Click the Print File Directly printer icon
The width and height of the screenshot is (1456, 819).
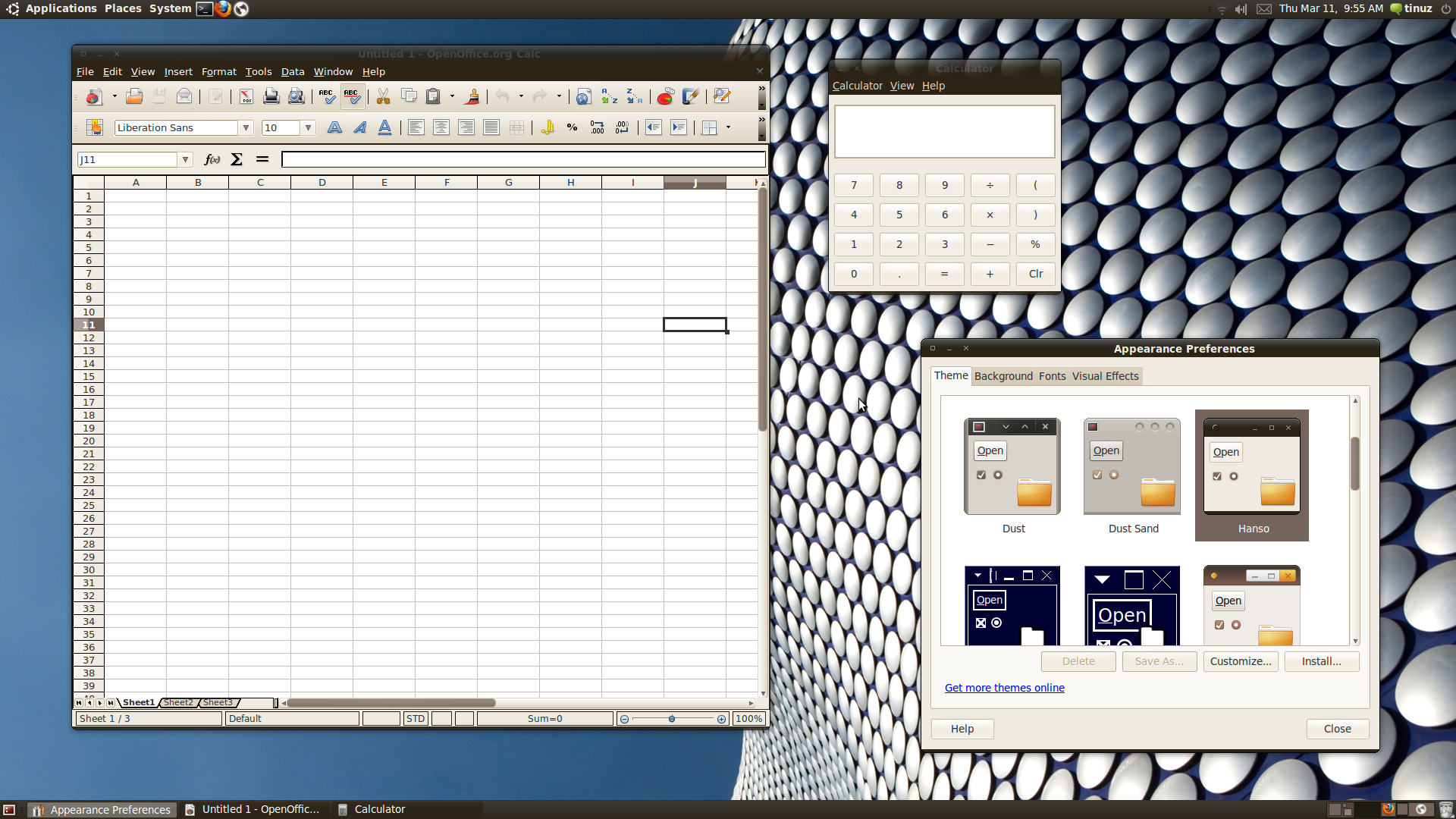(271, 96)
